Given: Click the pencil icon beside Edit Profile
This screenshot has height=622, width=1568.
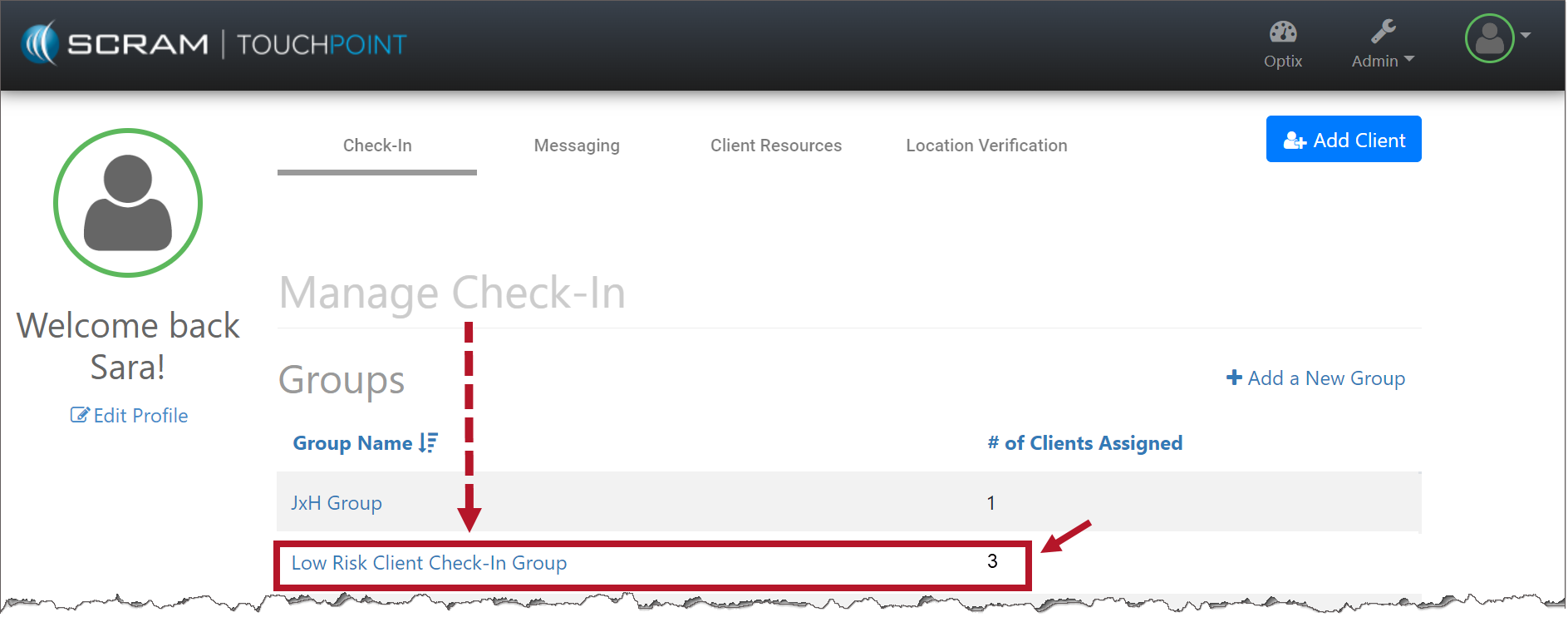Looking at the screenshot, I should point(80,415).
